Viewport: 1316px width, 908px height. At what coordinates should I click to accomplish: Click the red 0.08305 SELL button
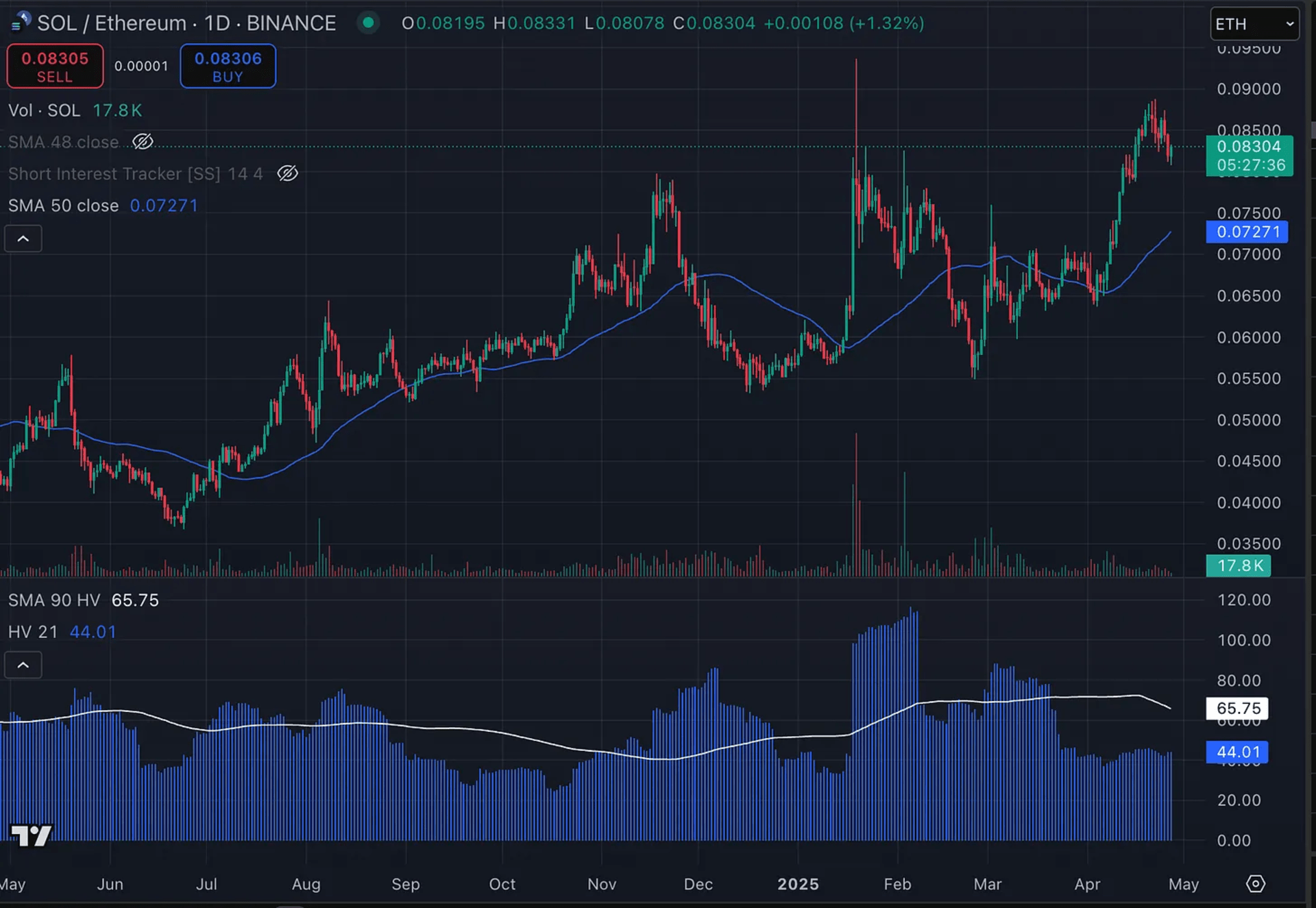tap(55, 66)
